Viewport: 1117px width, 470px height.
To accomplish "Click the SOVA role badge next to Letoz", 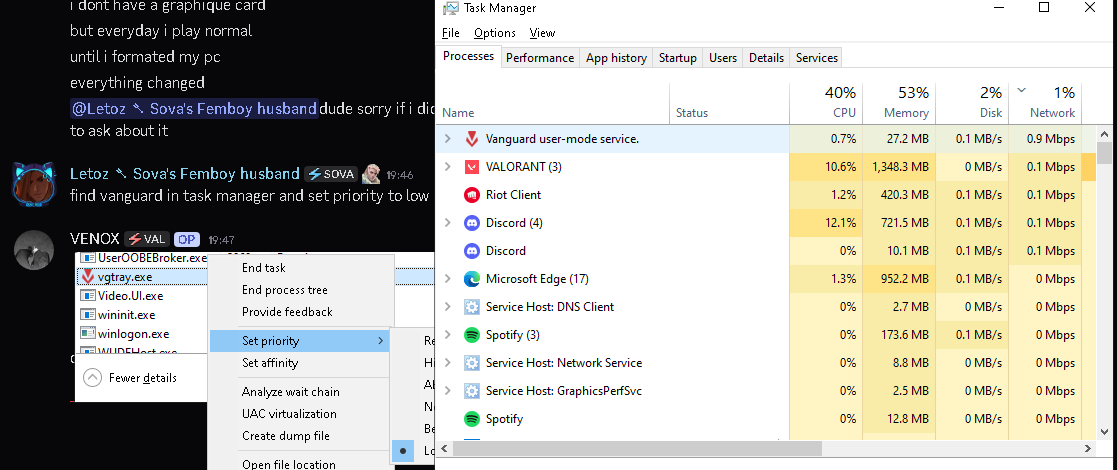I will tap(331, 174).
